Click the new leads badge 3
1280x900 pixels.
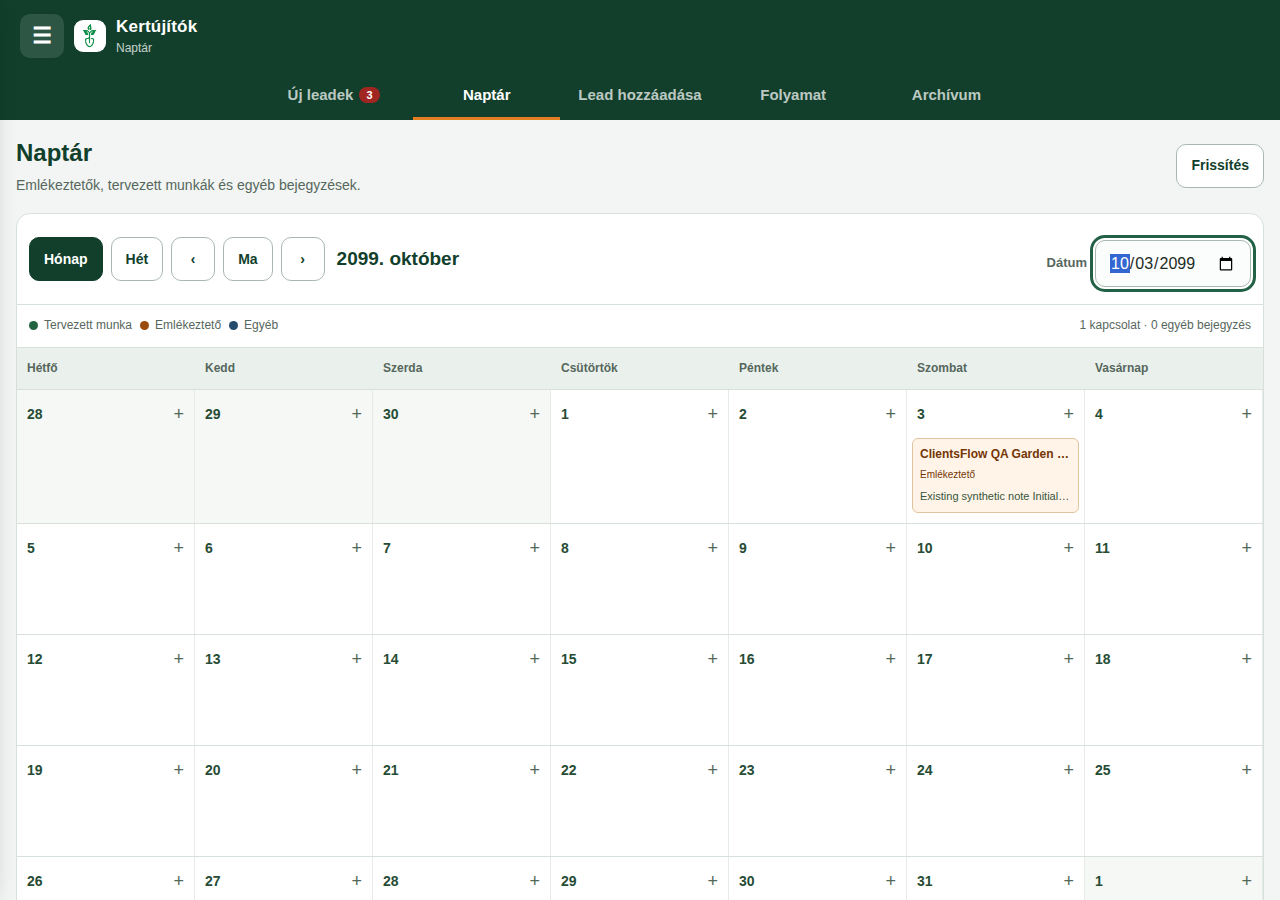(369, 95)
